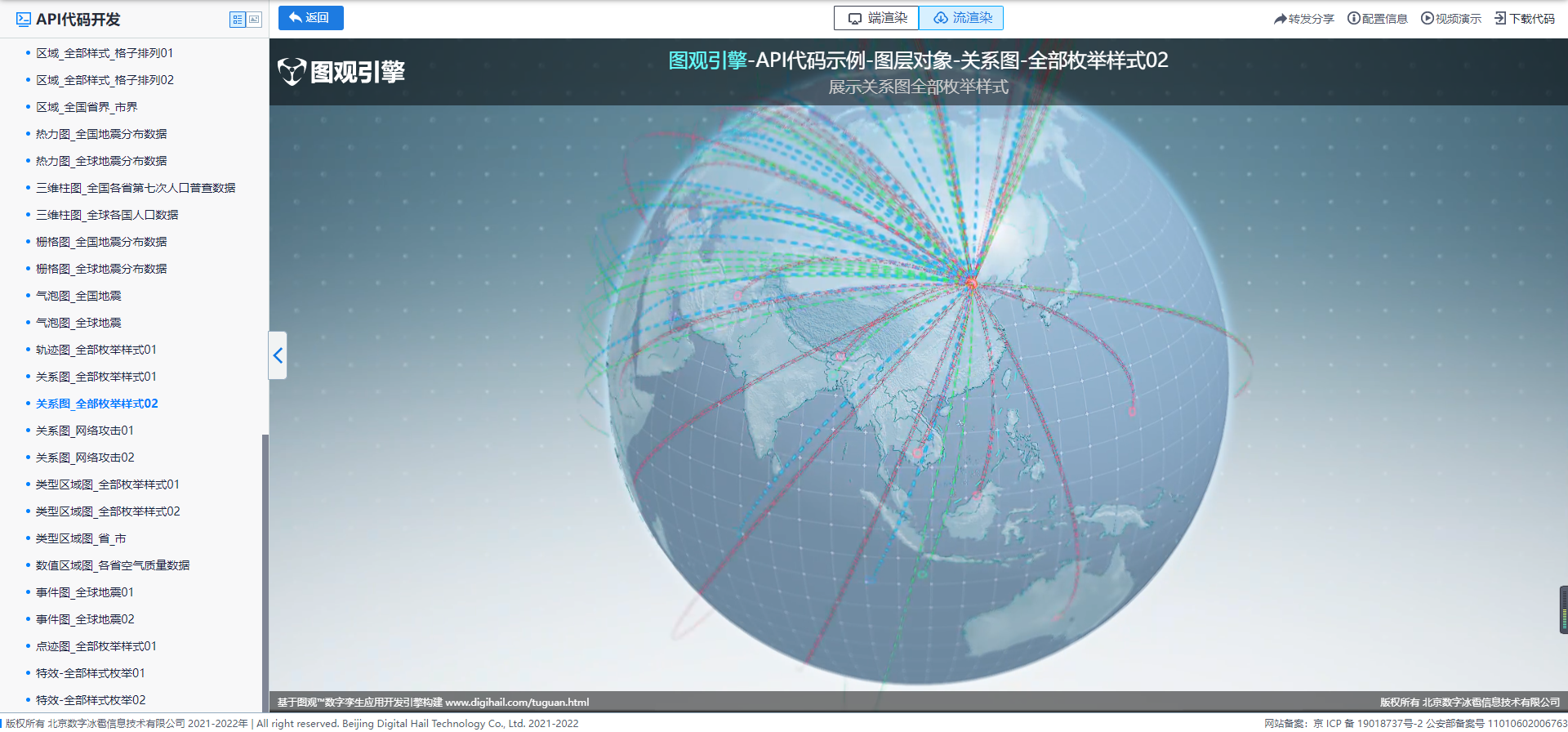Open 轨迹图_全部枚举样式01 example

pos(96,350)
